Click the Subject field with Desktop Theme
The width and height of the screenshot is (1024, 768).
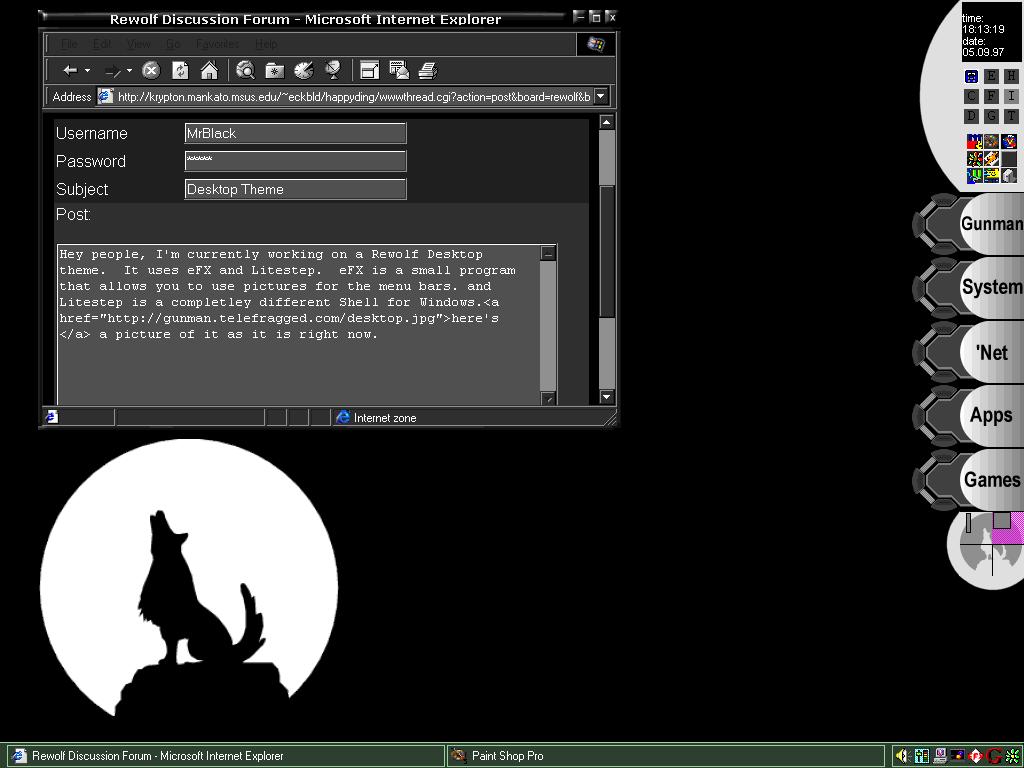pos(295,189)
